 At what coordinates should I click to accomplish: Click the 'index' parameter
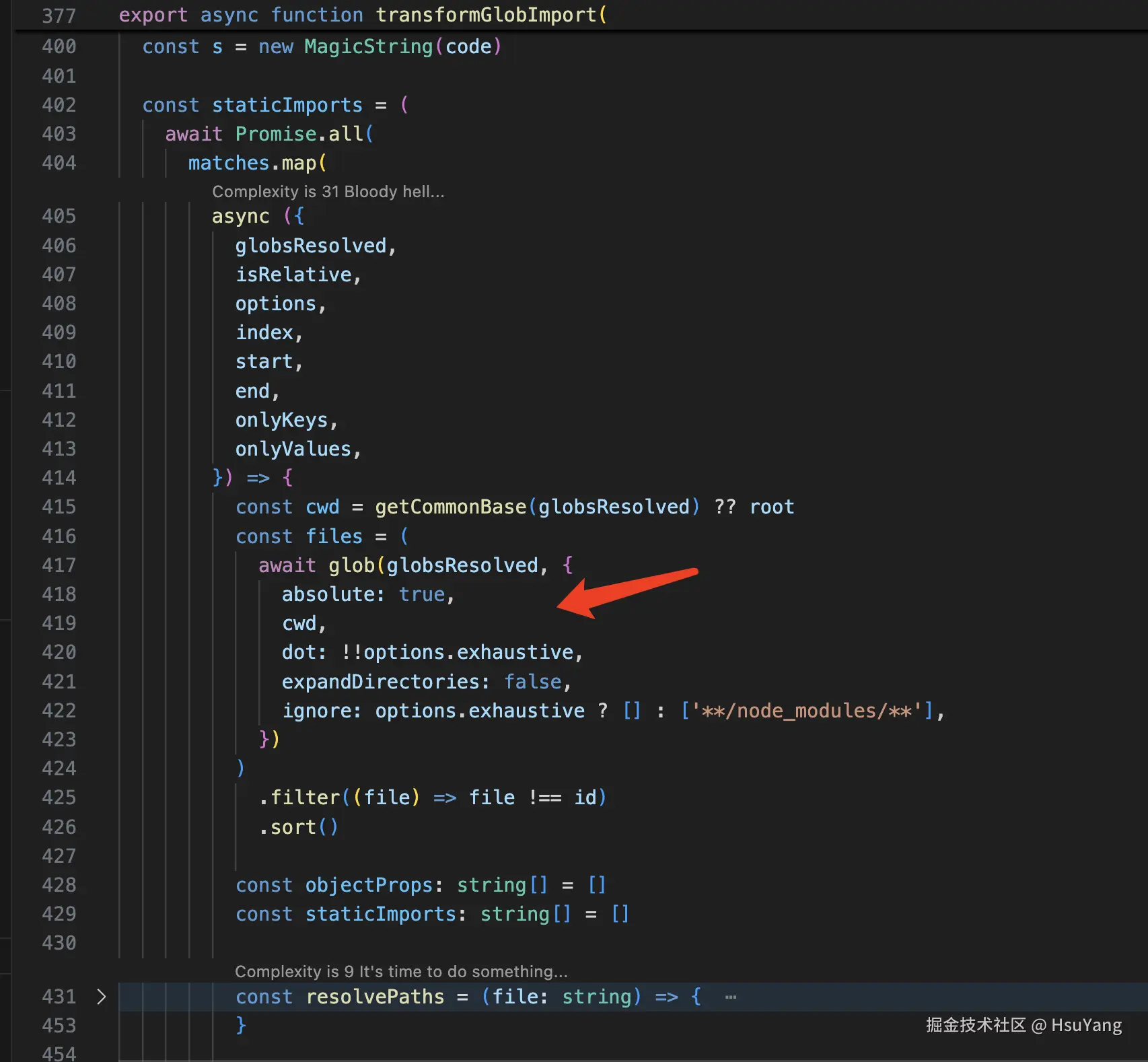tap(264, 332)
